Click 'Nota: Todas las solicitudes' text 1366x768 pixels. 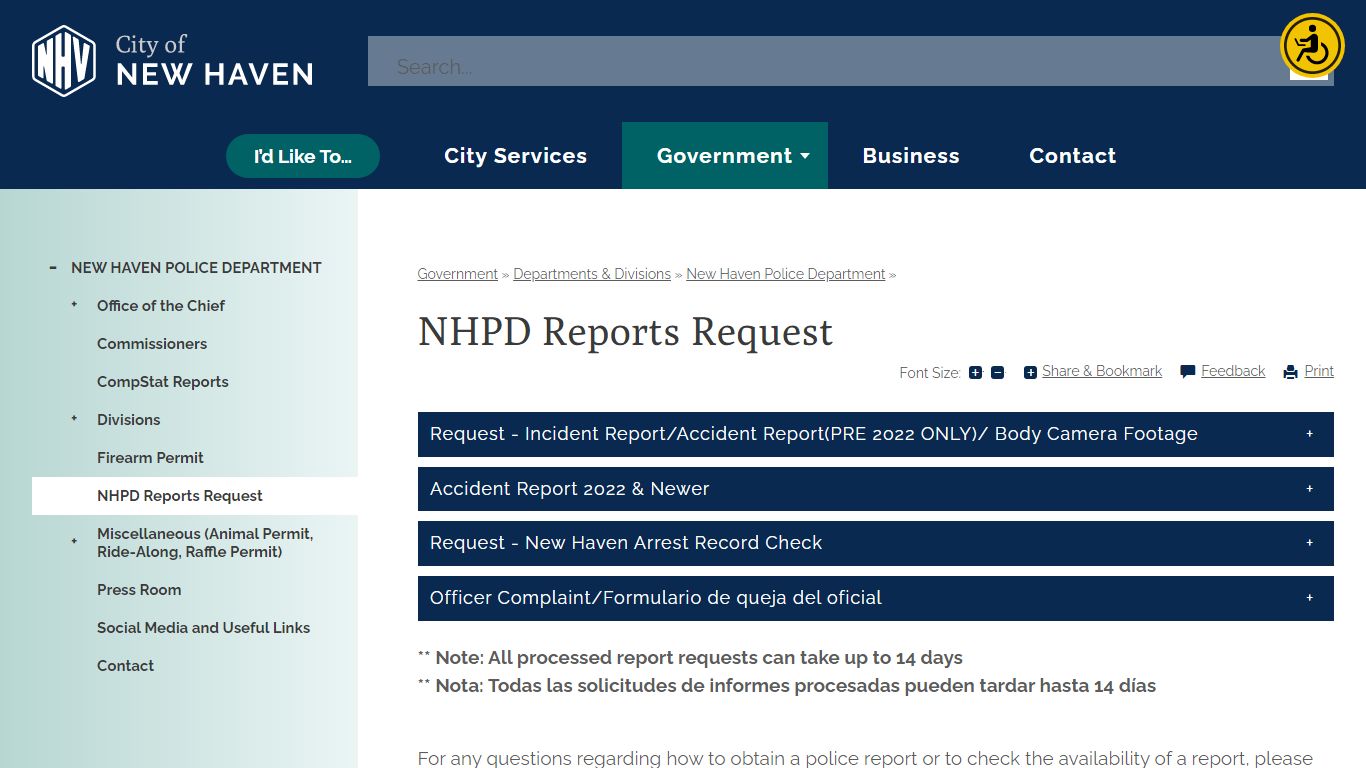787,686
